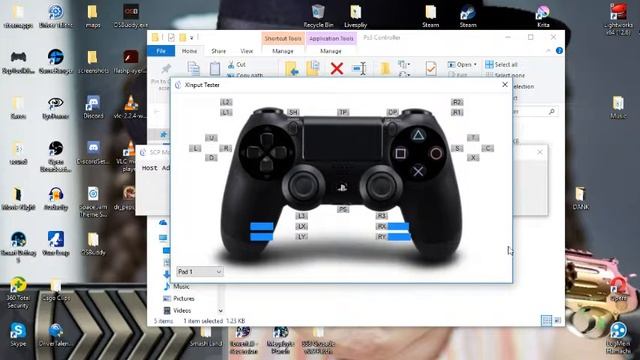Screen dimensions: 640x360
Task: Click the Properties checkmark icon in ribbon
Action: click(x=431, y=68)
